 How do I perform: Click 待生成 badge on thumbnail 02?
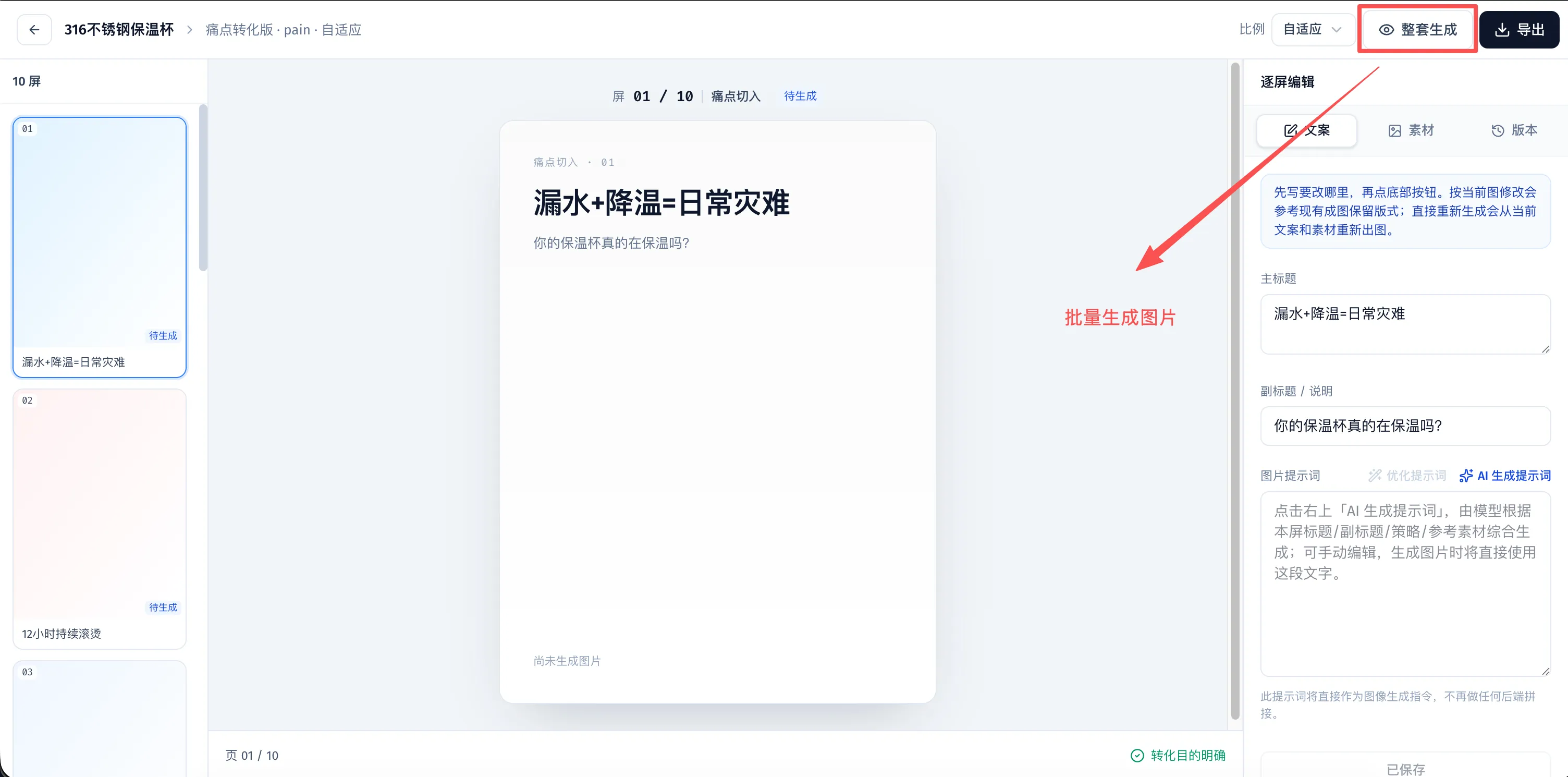click(163, 607)
